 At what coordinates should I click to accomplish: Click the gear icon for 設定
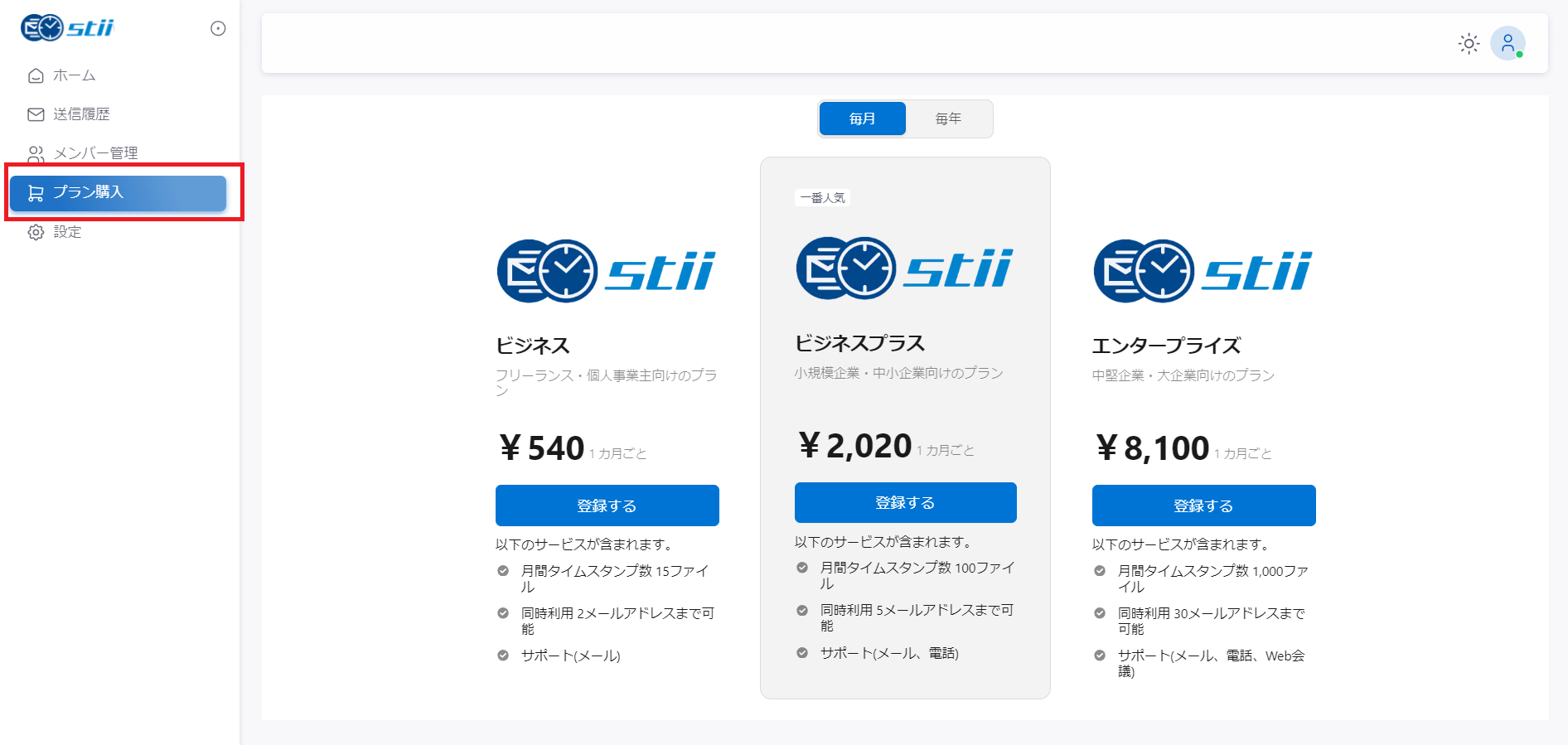(36, 232)
